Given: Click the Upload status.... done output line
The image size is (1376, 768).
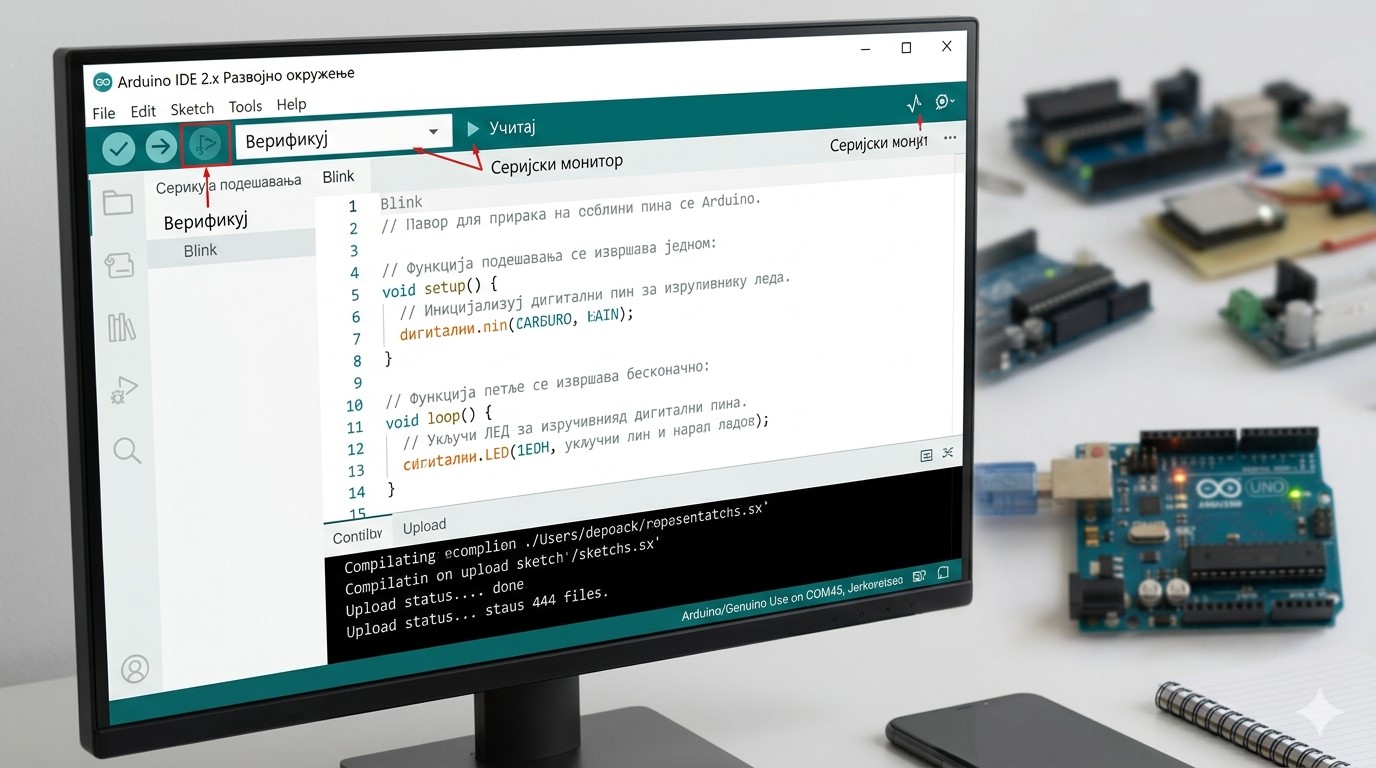Looking at the screenshot, I should tap(434, 598).
